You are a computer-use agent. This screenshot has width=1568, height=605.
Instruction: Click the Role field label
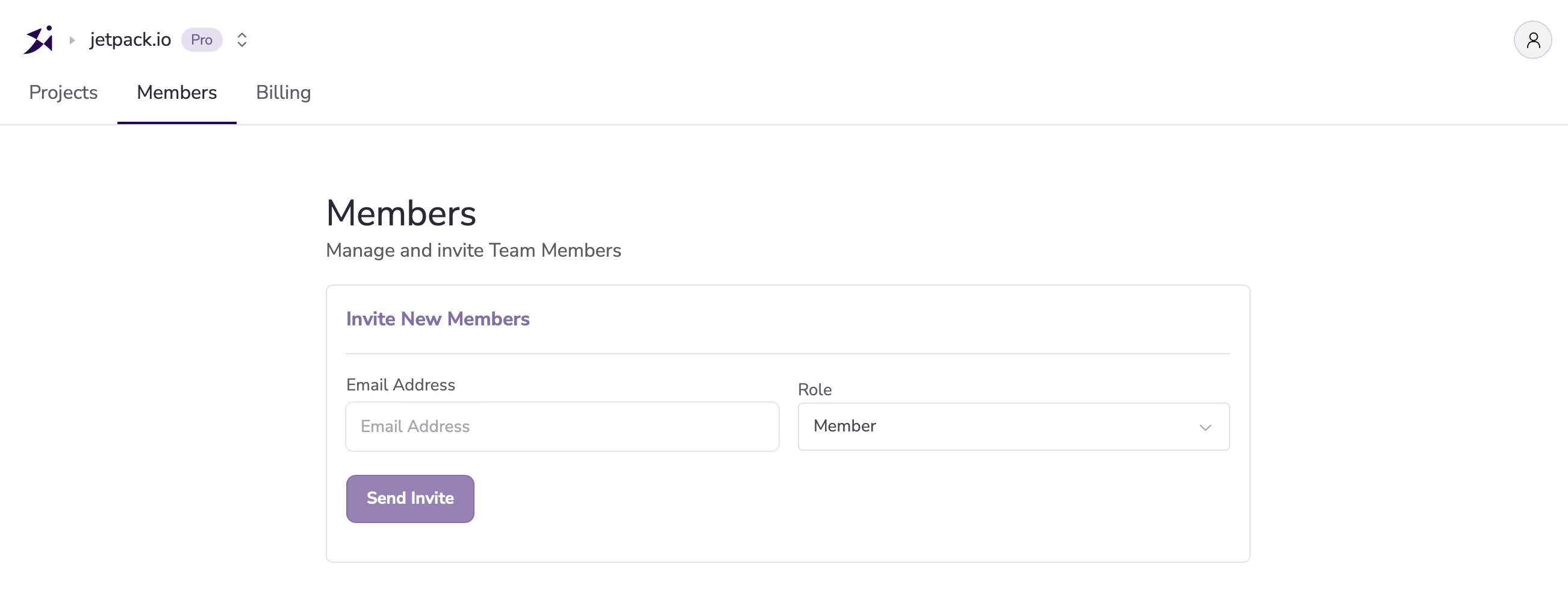(x=815, y=389)
